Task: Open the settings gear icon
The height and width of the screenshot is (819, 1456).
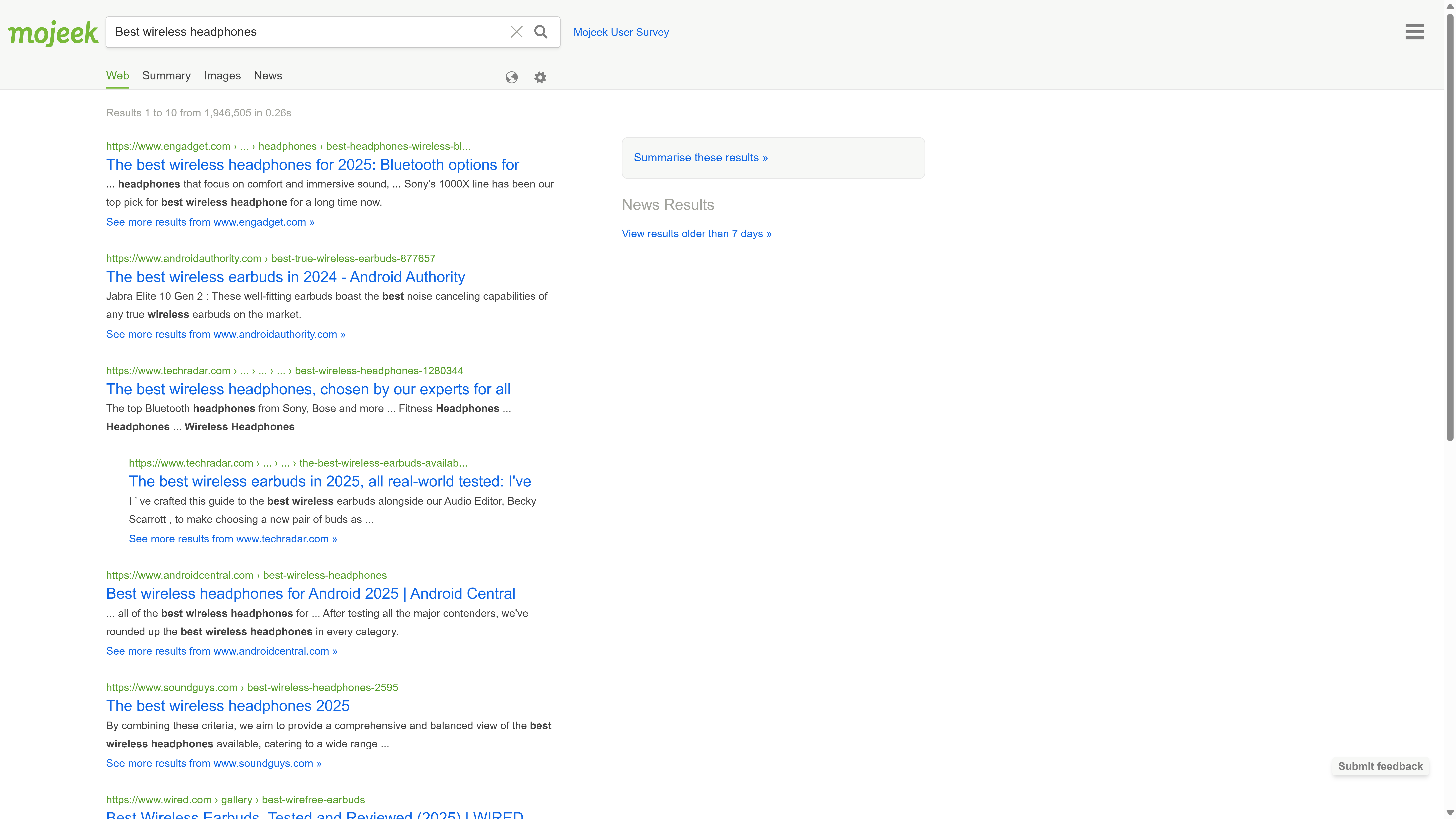Action: (x=540, y=77)
